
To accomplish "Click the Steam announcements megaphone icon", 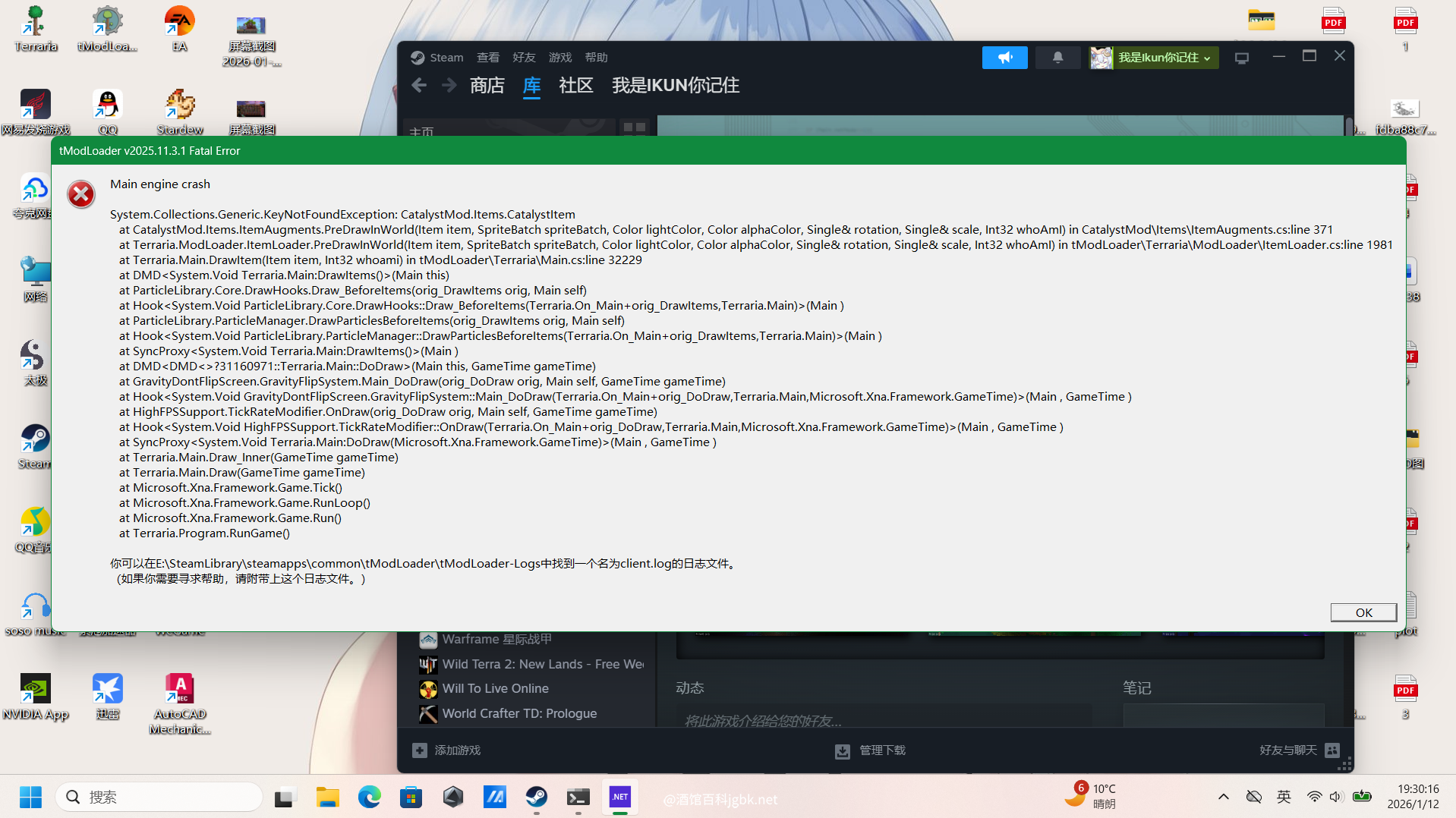I will click(1004, 58).
